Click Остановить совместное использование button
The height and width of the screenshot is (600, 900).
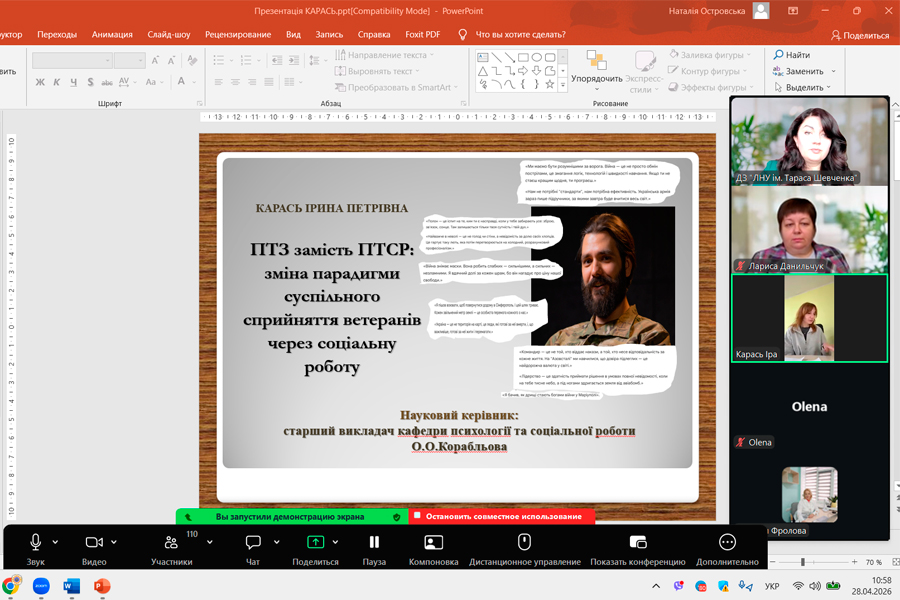(x=502, y=517)
